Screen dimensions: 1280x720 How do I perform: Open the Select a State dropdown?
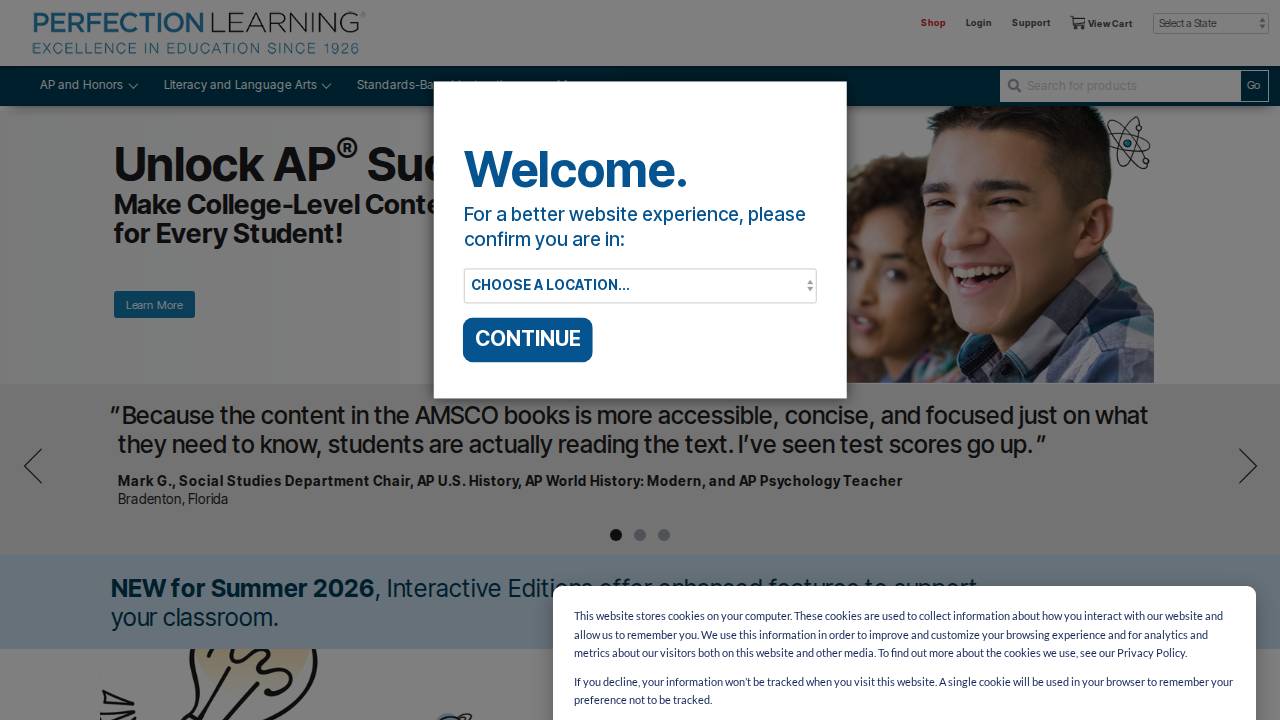pos(1210,23)
